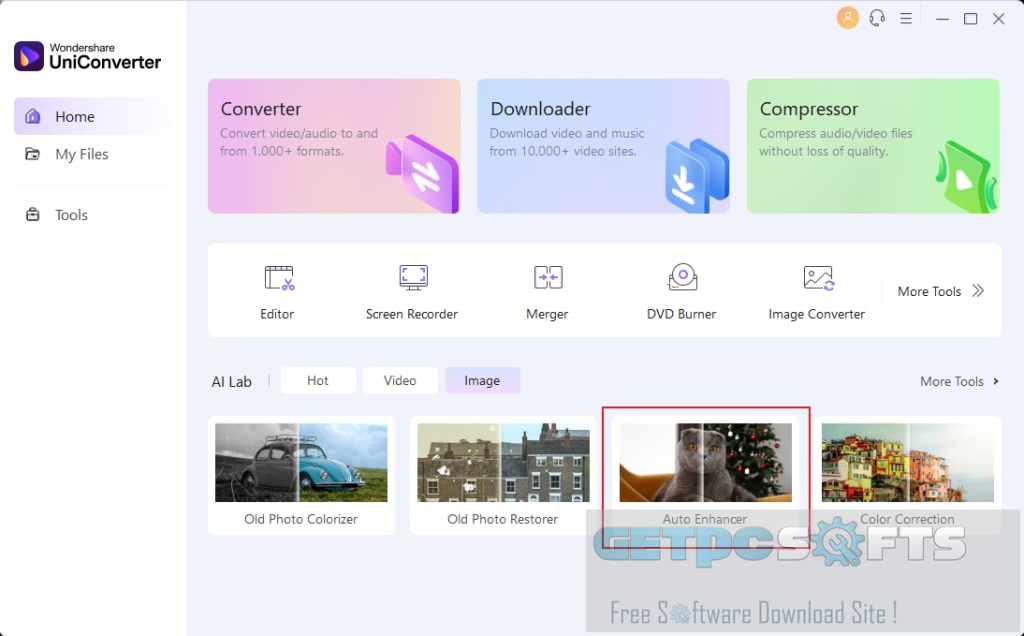Image resolution: width=1024 pixels, height=636 pixels.
Task: Go to Home in the sidebar
Action: coord(91,116)
